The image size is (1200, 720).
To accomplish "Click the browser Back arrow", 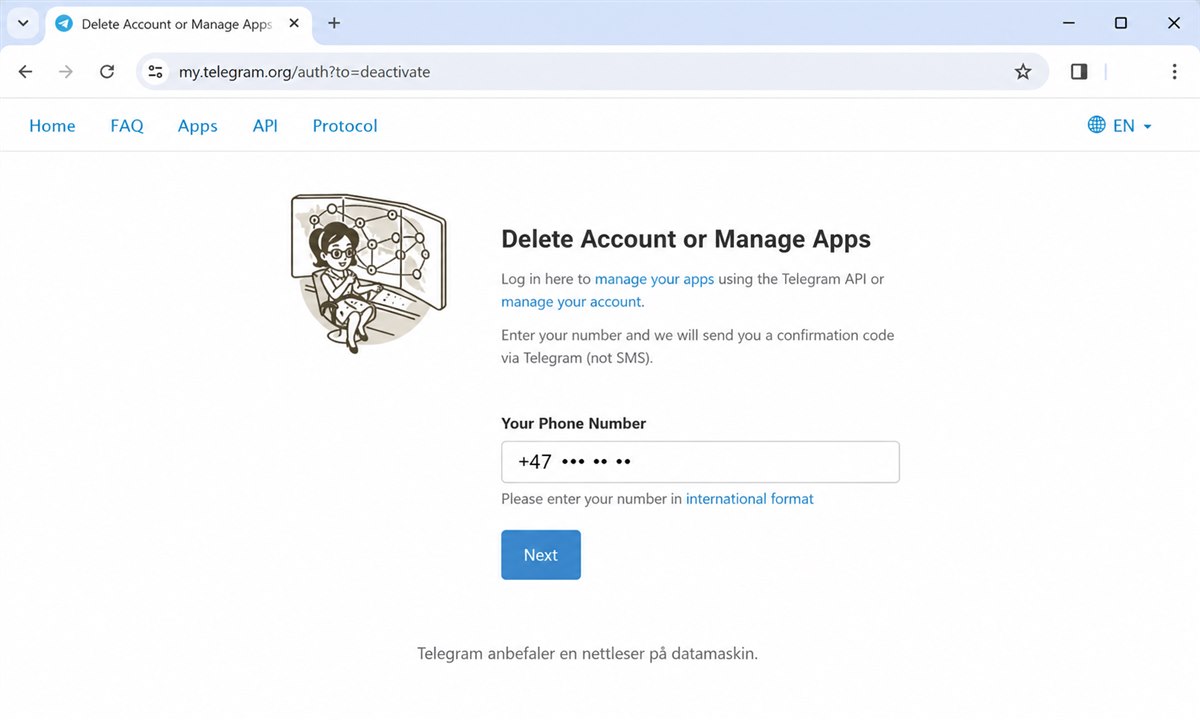I will pos(26,72).
